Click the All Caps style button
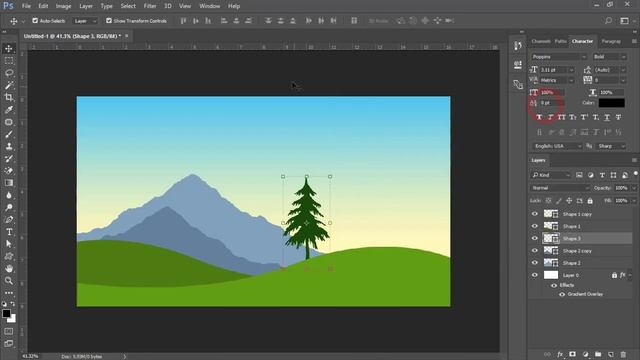The width and height of the screenshot is (640, 360). [562, 118]
